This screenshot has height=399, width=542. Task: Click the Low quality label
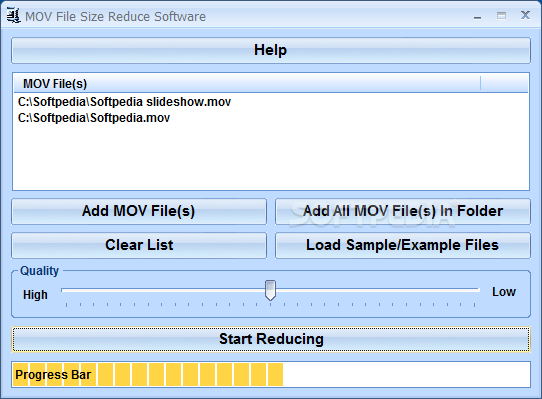click(504, 292)
